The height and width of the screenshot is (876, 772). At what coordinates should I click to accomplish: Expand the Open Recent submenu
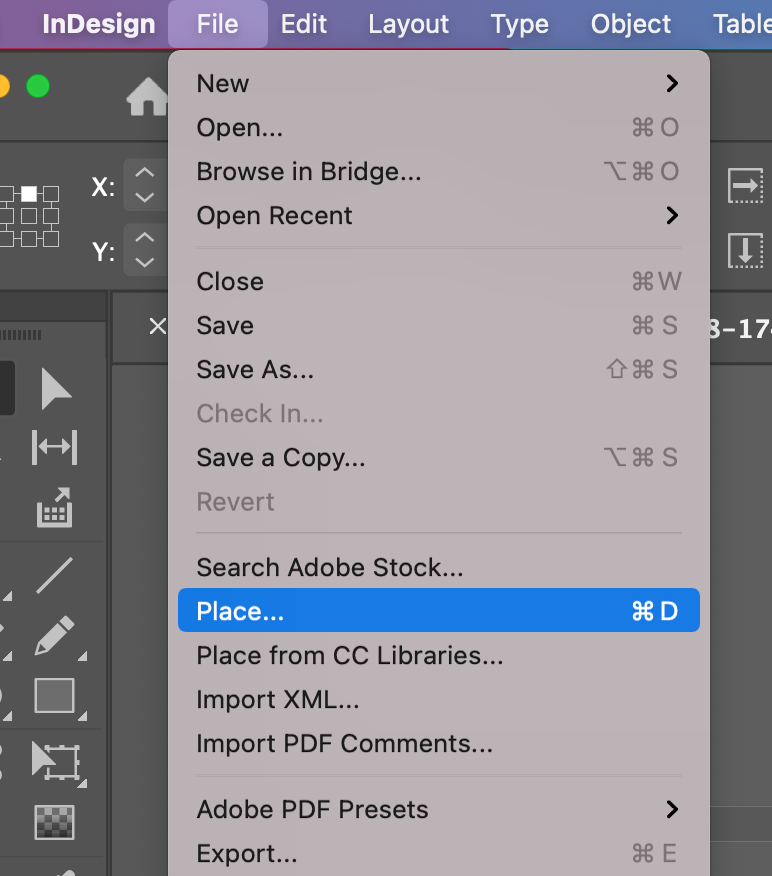(x=672, y=216)
